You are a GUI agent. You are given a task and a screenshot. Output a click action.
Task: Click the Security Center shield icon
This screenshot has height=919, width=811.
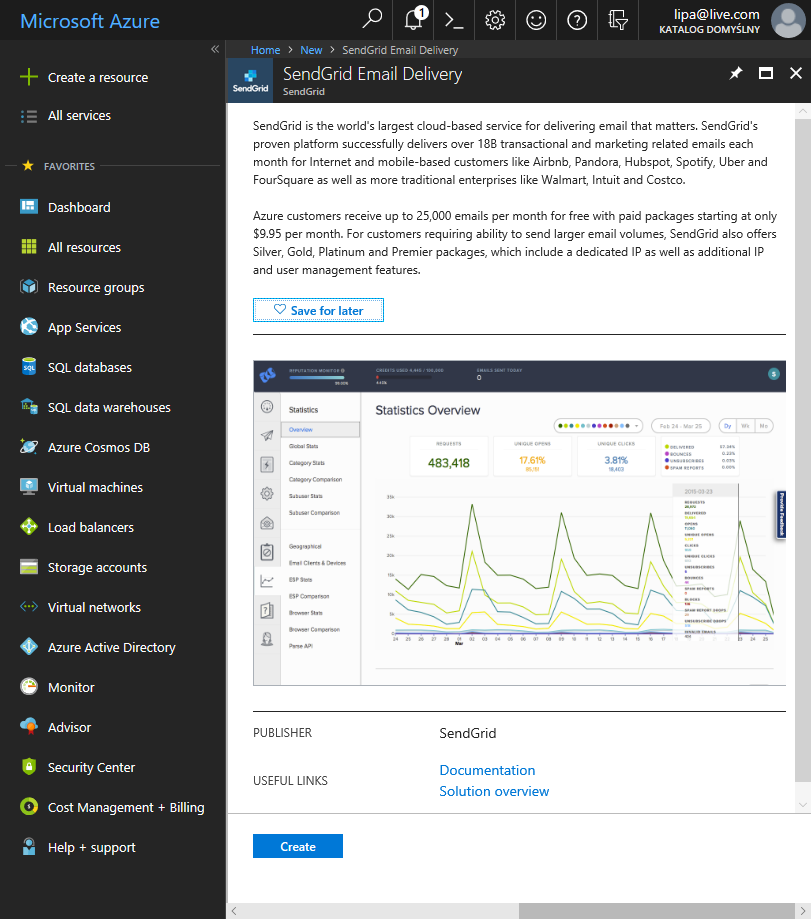pos(29,767)
